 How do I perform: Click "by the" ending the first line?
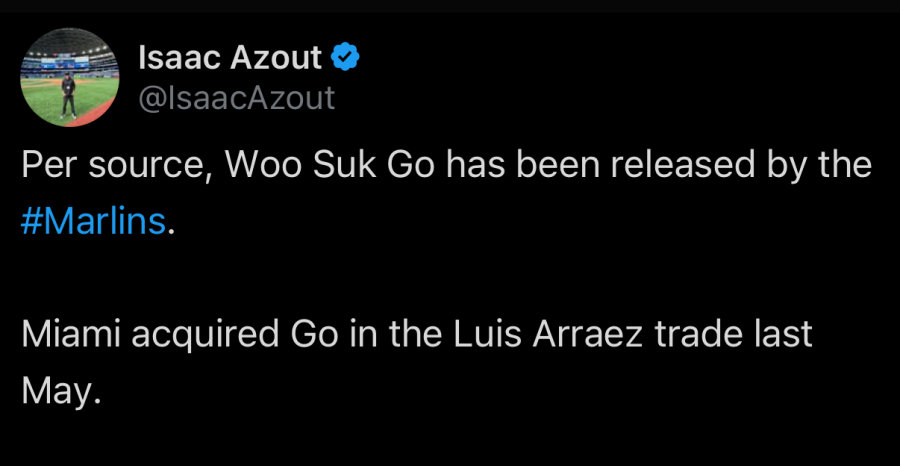point(809,165)
